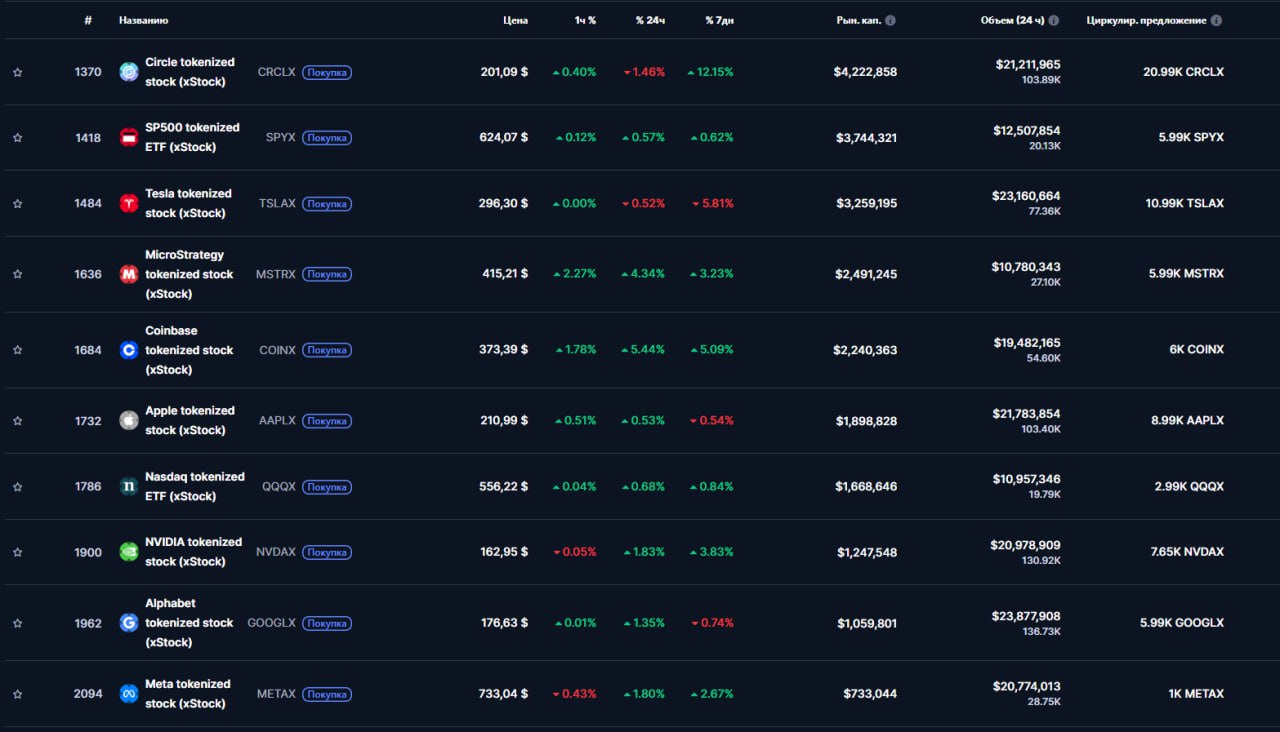Viewport: 1280px width, 732px height.
Task: Click the Meta tokenized stock logo
Action: pyautogui.click(x=128, y=694)
